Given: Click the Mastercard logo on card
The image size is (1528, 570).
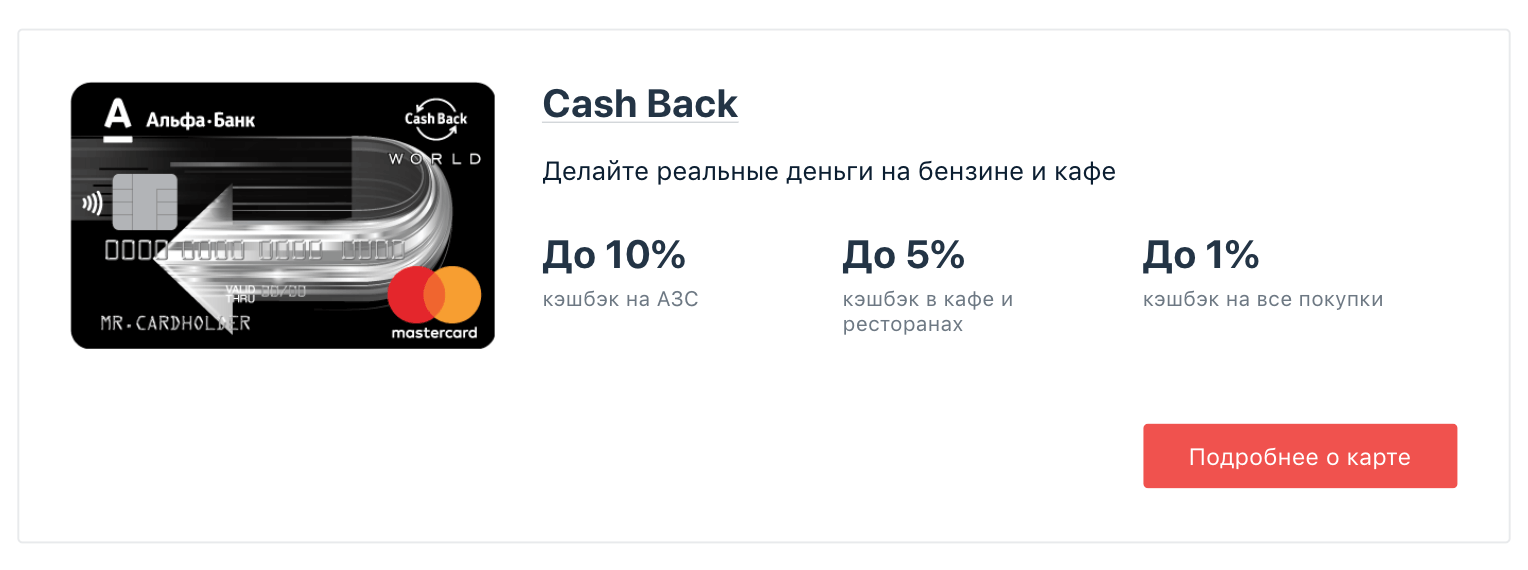Looking at the screenshot, I should pos(434,305).
